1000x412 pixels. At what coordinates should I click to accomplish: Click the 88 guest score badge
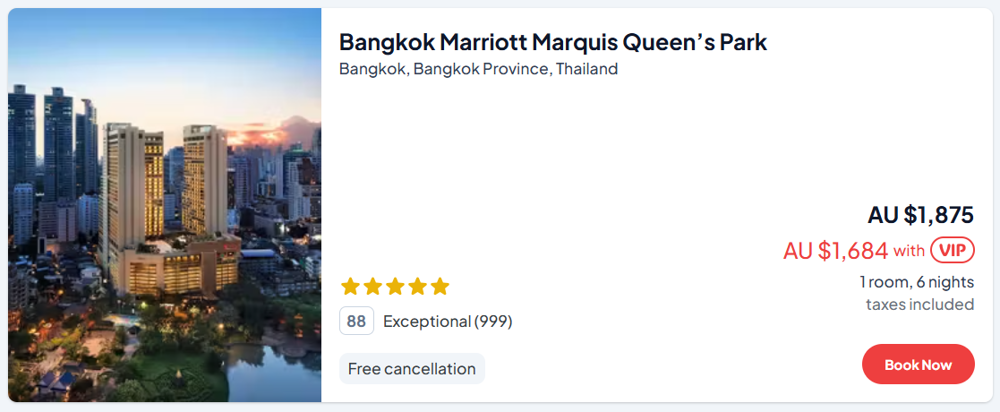(x=357, y=321)
